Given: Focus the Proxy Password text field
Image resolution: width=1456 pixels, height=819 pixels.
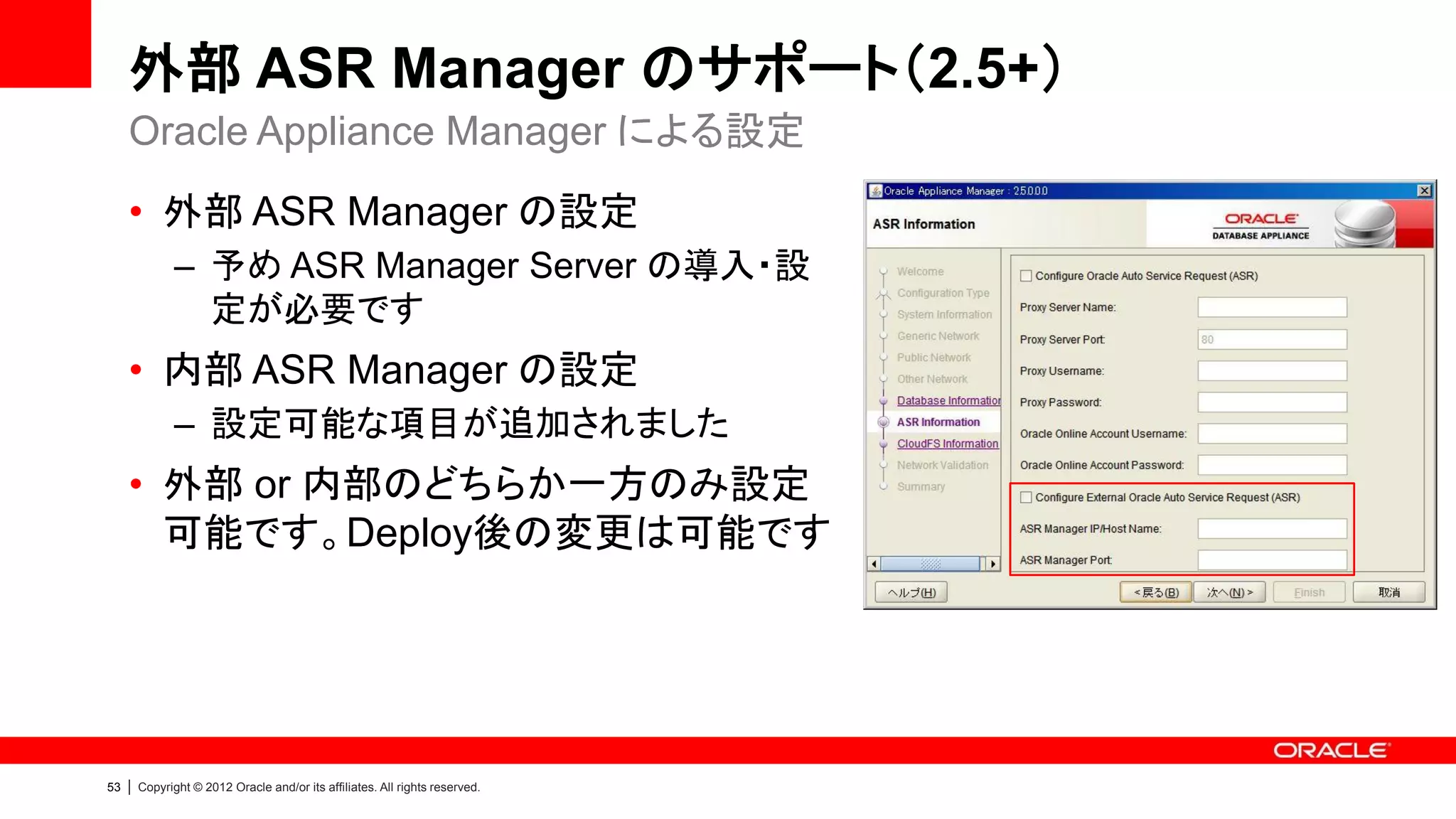Looking at the screenshot, I should coord(1272,402).
